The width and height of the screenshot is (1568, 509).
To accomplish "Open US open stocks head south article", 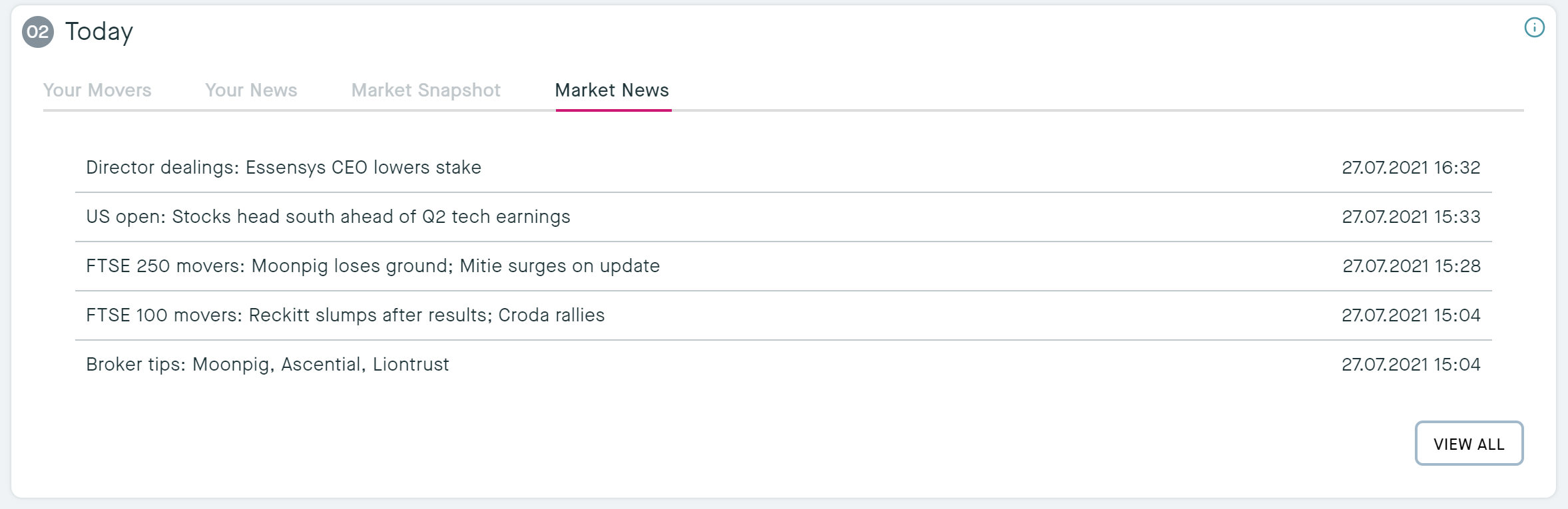I will (328, 217).
